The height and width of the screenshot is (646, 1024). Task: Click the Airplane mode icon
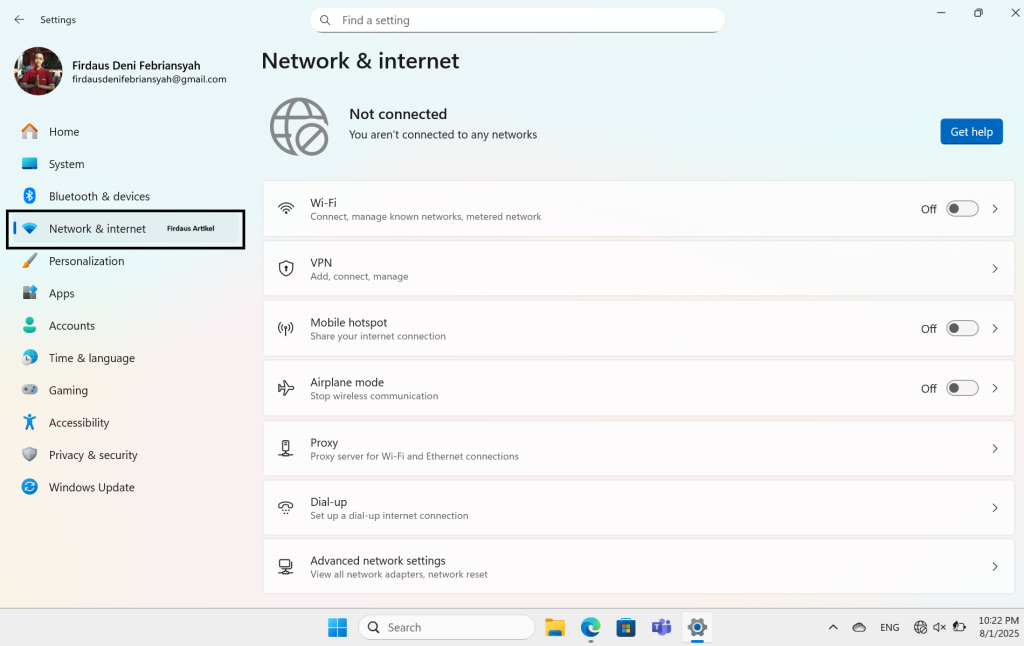286,388
